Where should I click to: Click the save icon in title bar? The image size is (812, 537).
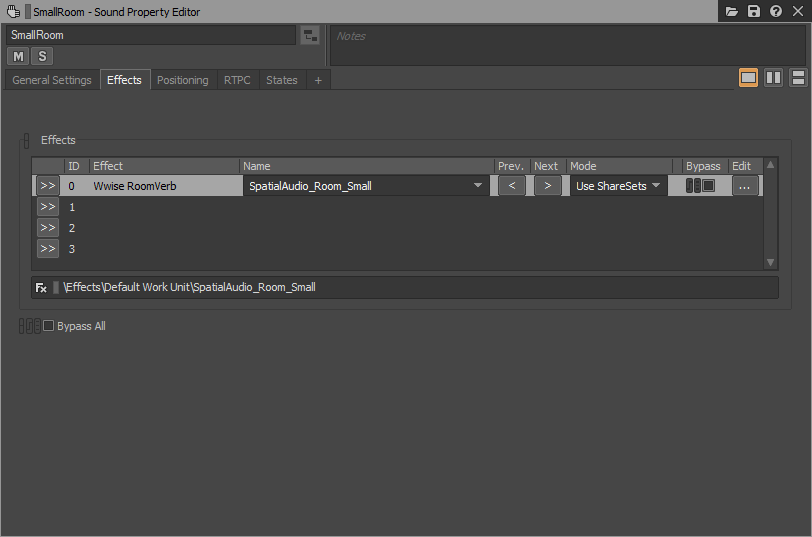[x=754, y=11]
